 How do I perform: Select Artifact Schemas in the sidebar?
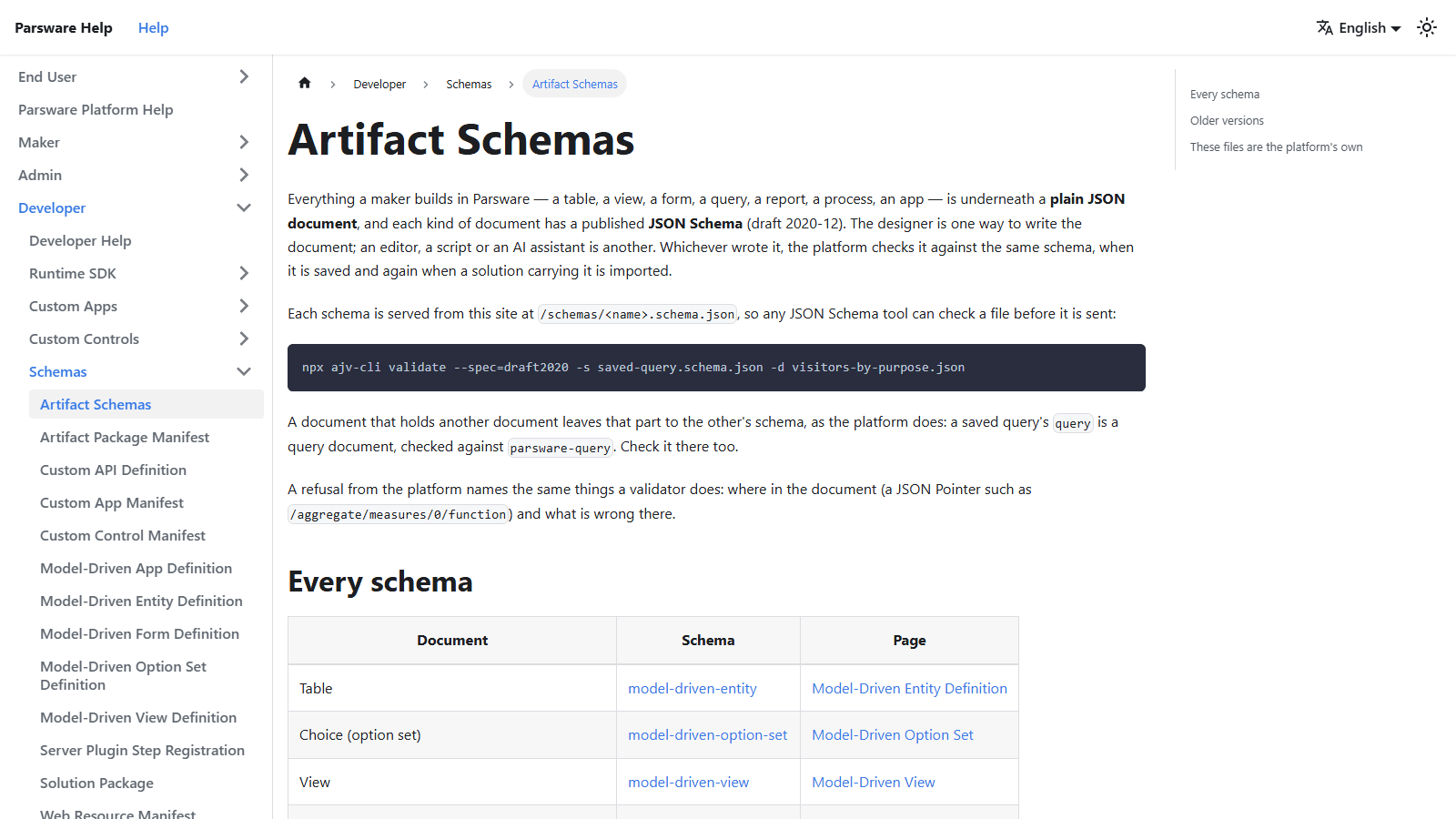tap(147, 404)
